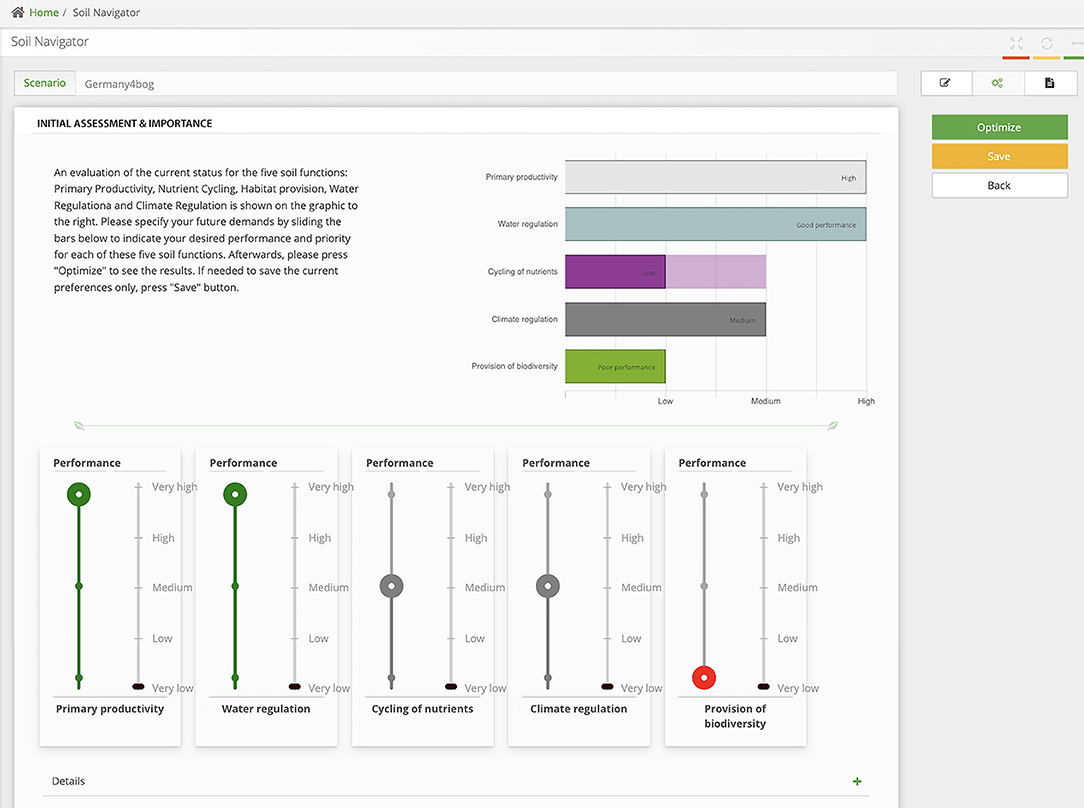1084x808 pixels.
Task: Select the Scenario tab label
Action: (x=45, y=83)
